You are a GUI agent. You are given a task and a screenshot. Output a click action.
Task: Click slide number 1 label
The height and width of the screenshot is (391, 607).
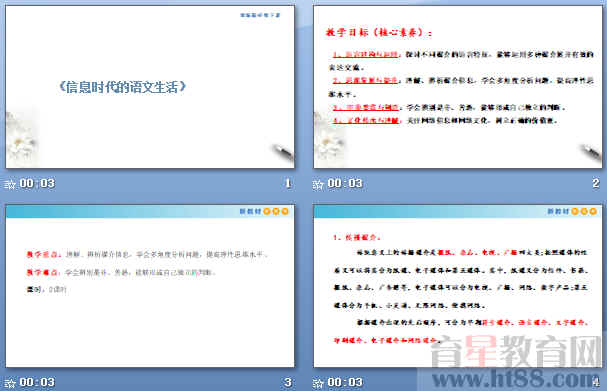click(x=288, y=183)
